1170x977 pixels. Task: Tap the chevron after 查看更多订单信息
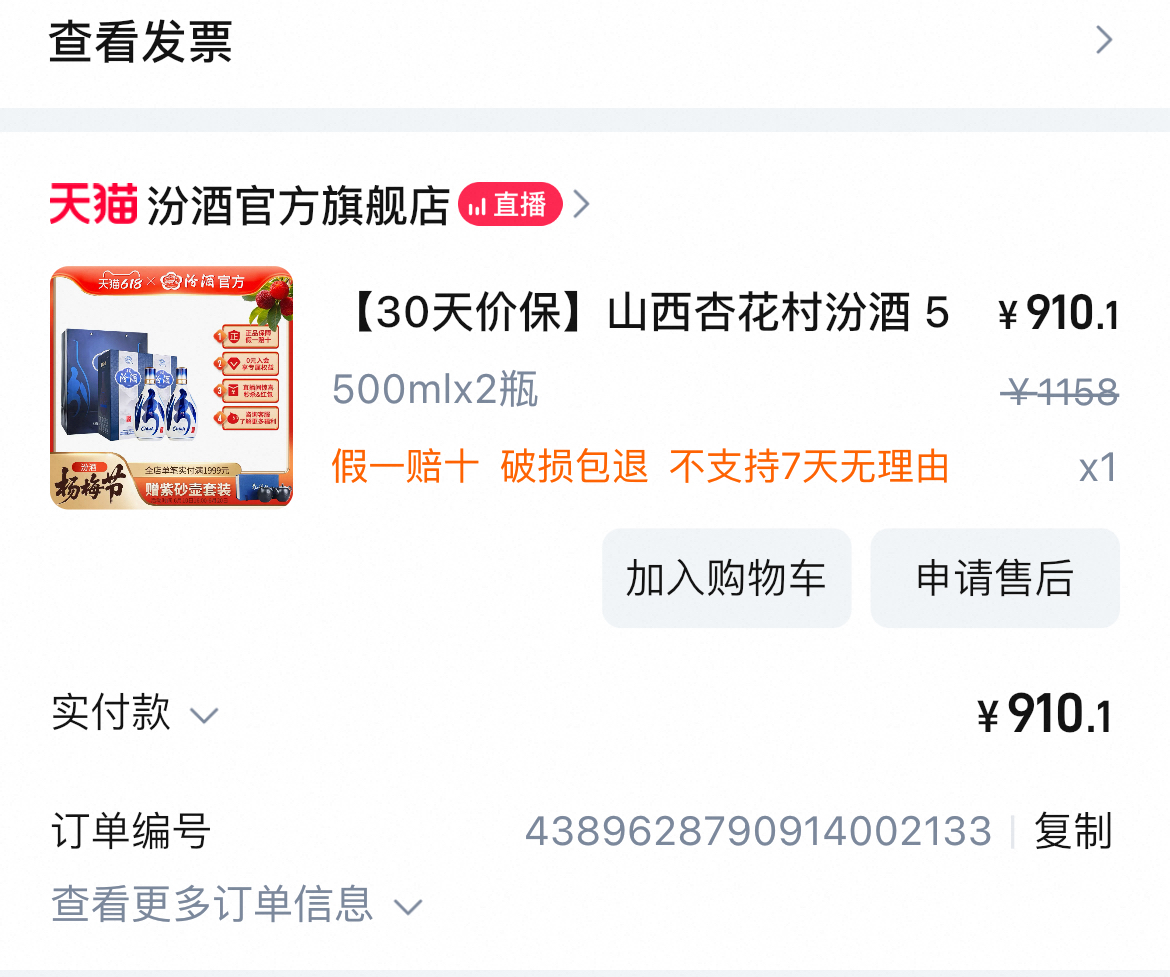(408, 908)
